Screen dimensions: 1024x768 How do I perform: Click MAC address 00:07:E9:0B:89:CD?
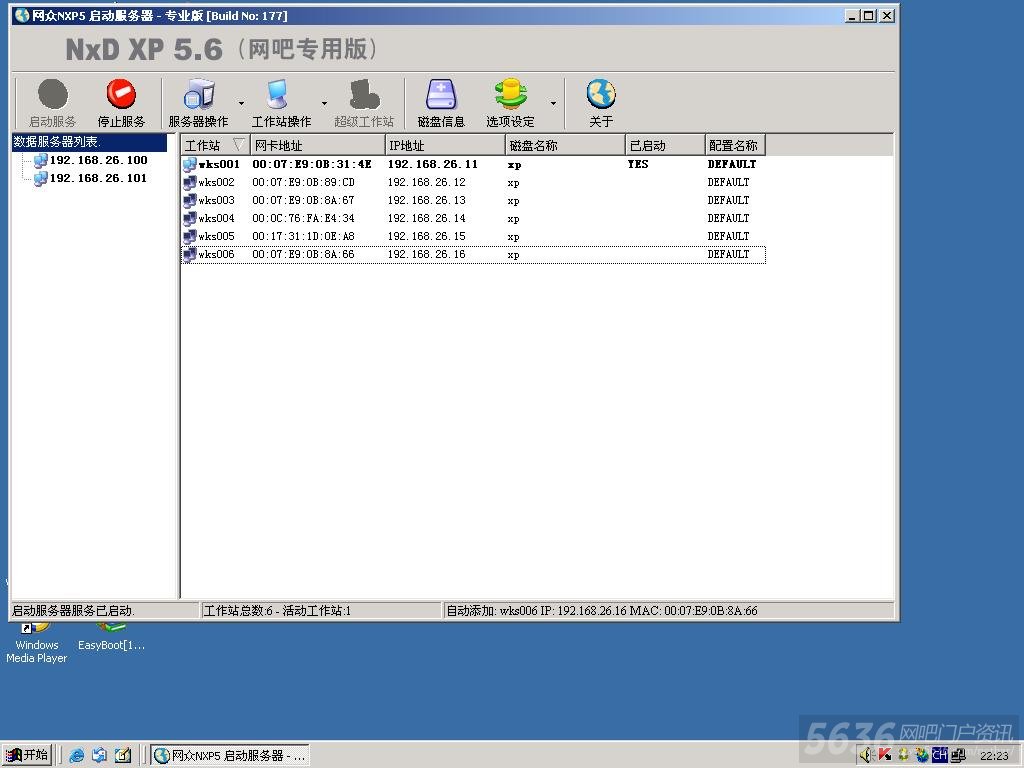tap(304, 182)
